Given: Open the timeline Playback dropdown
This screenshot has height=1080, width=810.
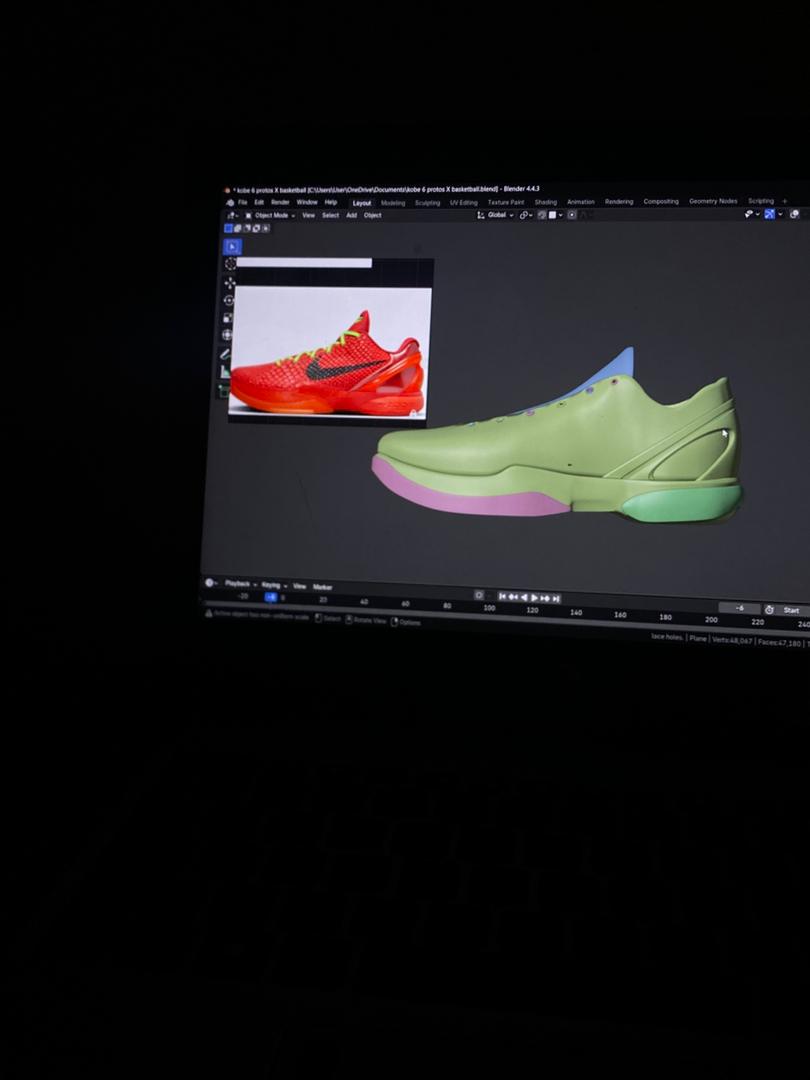Looking at the screenshot, I should tap(241, 584).
